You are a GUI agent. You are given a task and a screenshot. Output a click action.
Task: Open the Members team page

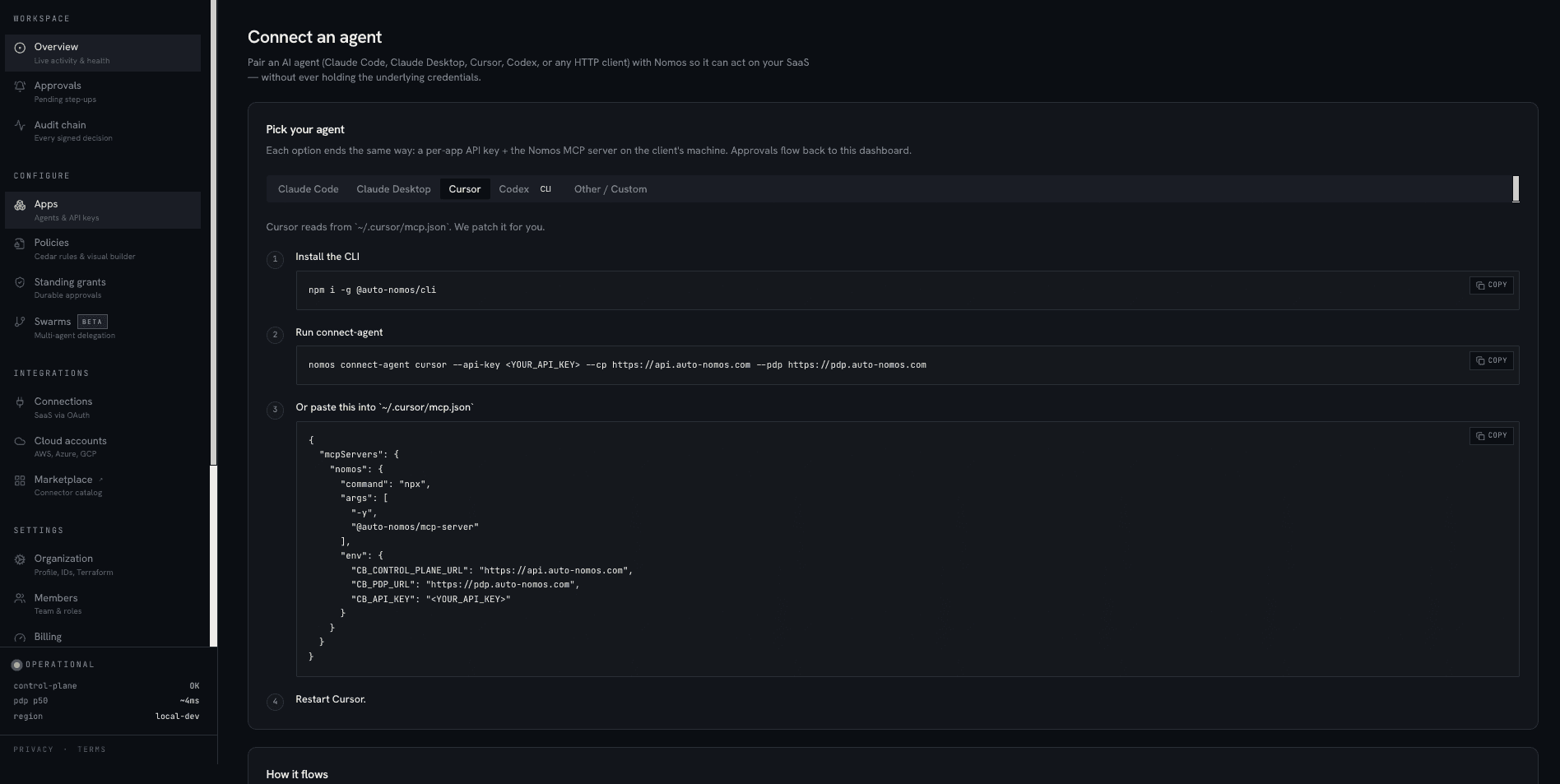103,604
